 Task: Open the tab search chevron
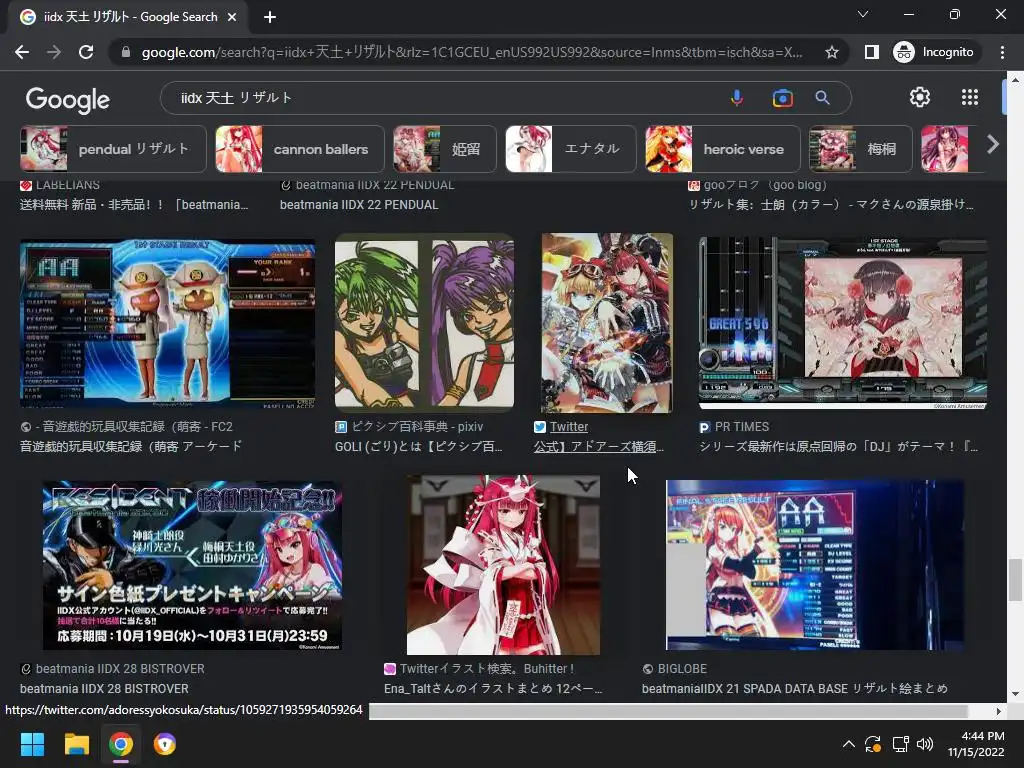[863, 14]
